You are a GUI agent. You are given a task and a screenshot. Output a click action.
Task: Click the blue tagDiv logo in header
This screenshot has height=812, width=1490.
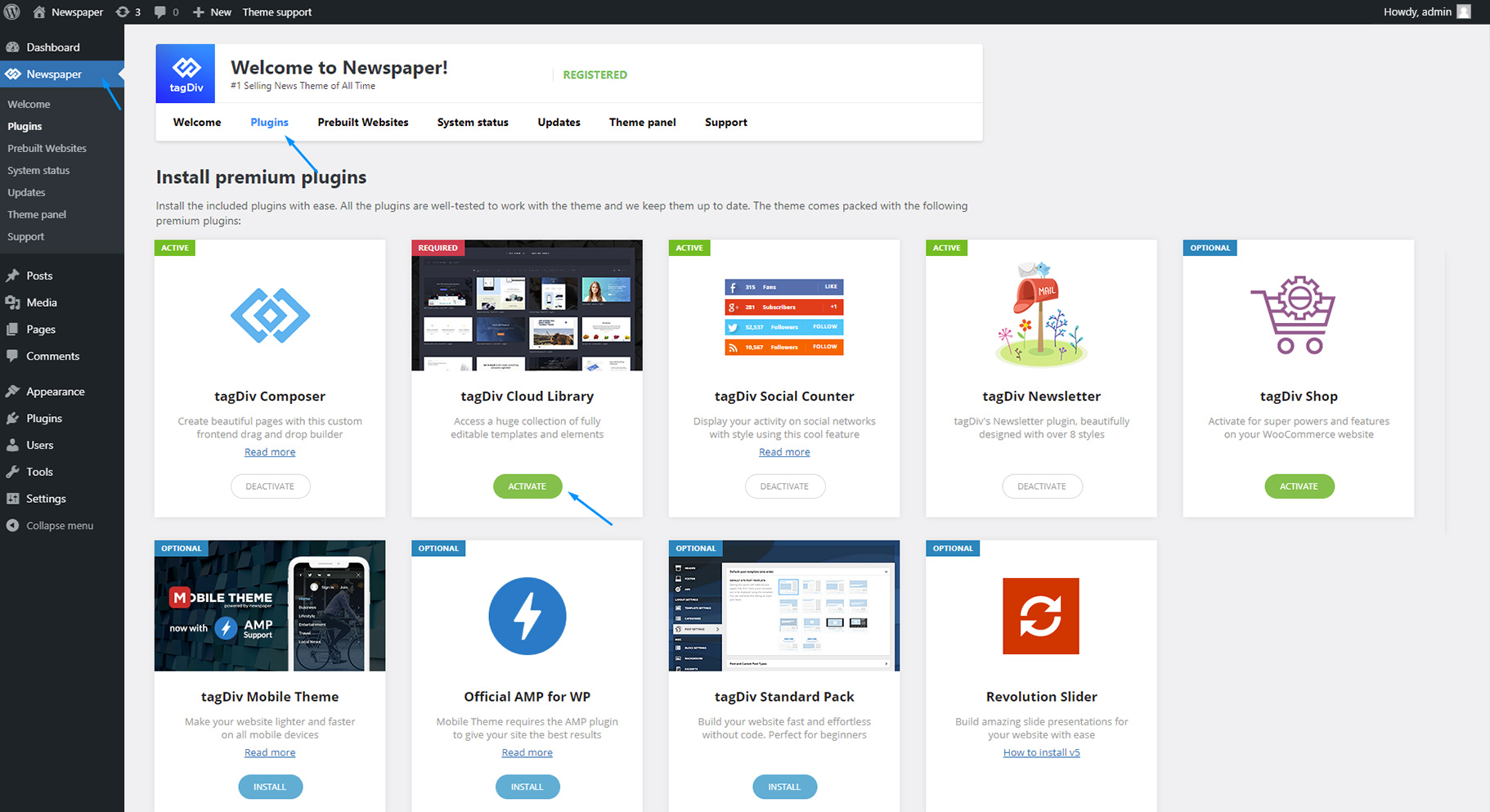pyautogui.click(x=186, y=74)
